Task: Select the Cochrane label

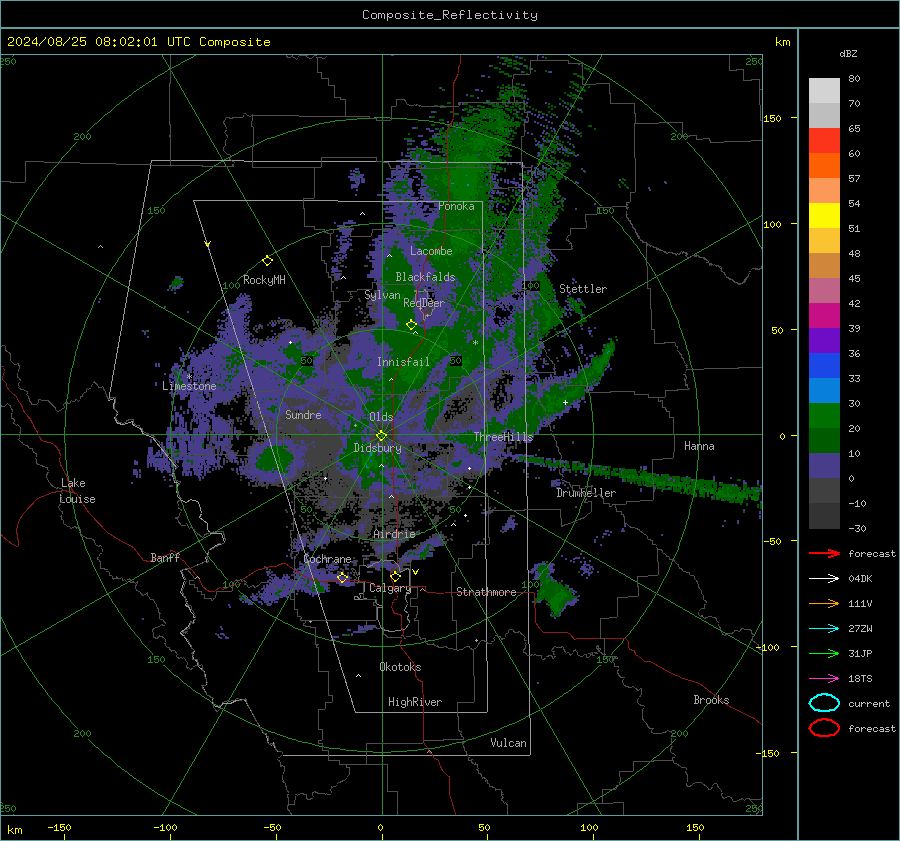Action: coord(327,559)
